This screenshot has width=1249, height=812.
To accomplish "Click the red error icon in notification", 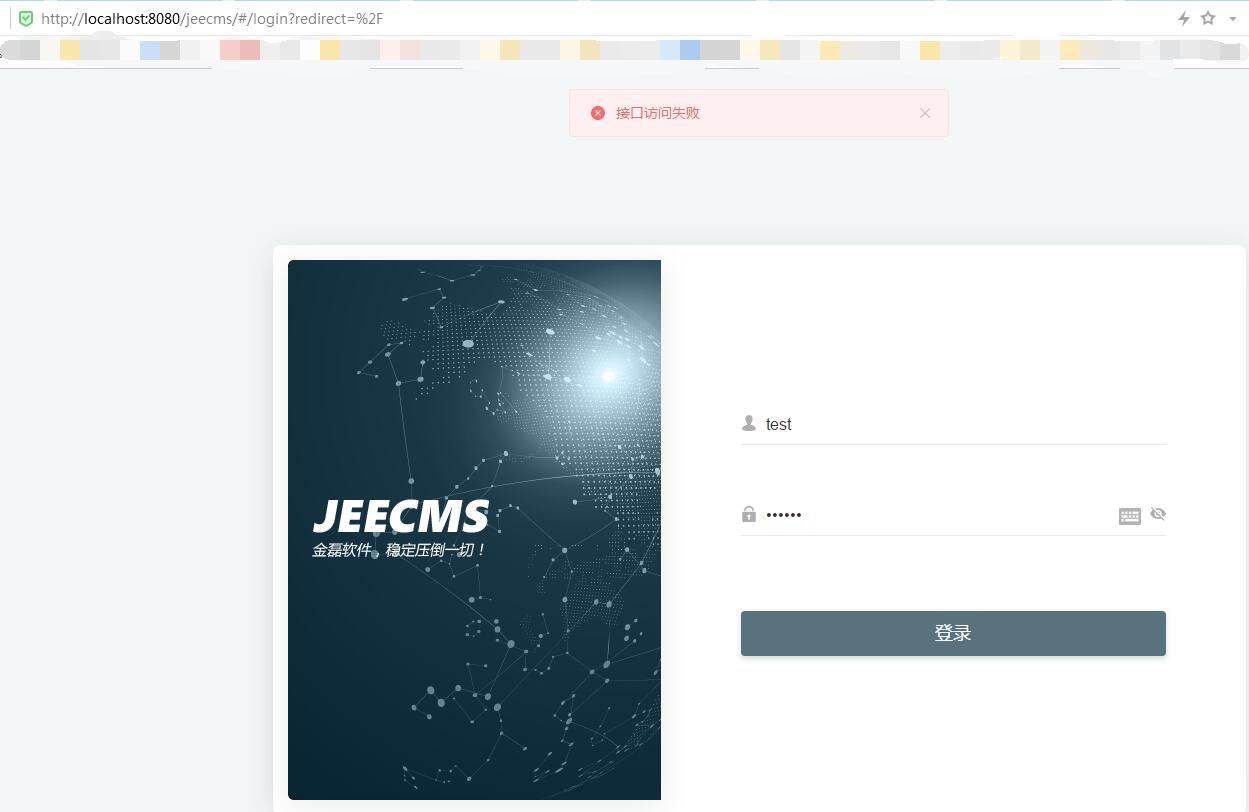I will point(598,113).
